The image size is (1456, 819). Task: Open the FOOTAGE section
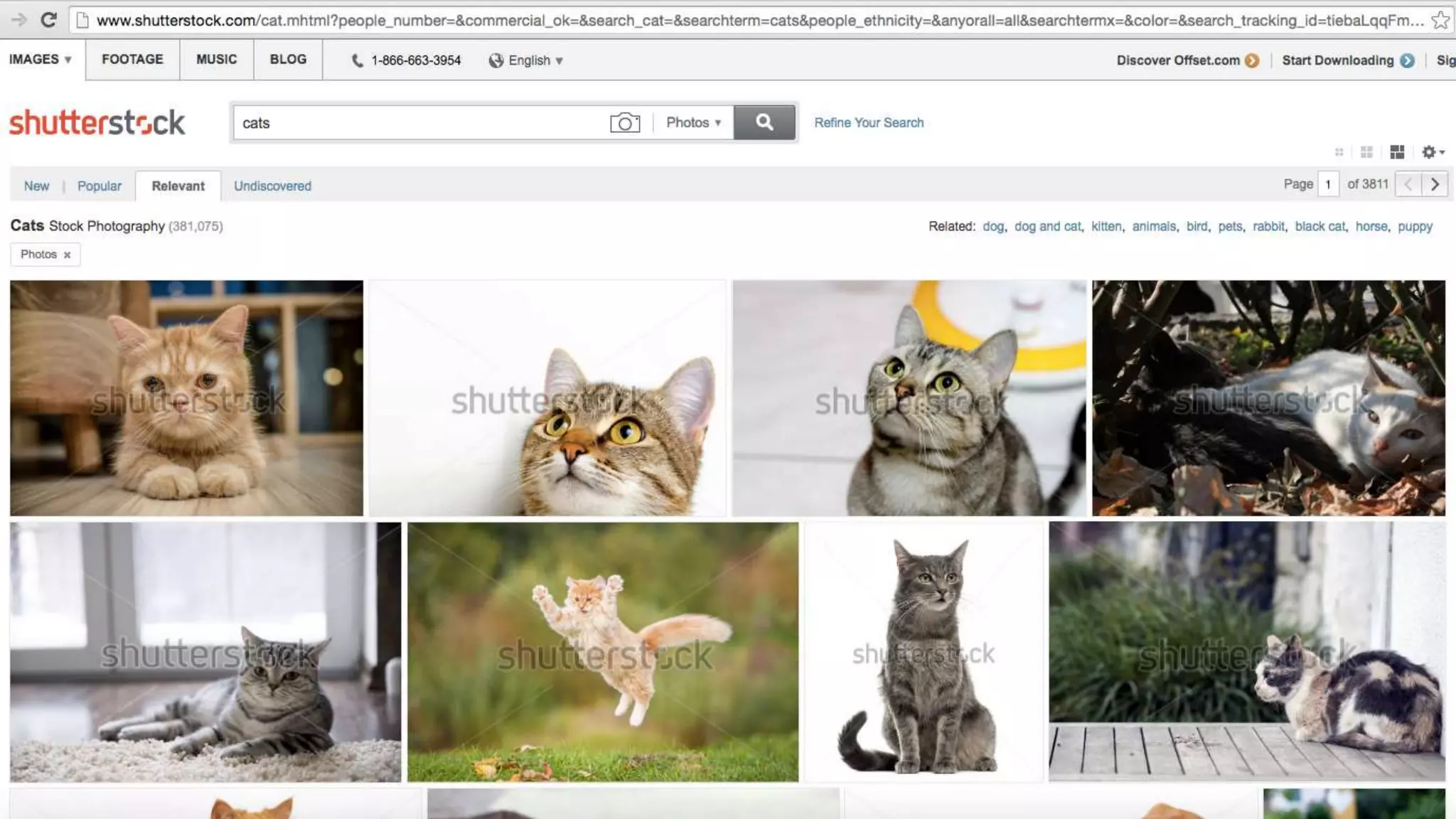click(x=132, y=60)
